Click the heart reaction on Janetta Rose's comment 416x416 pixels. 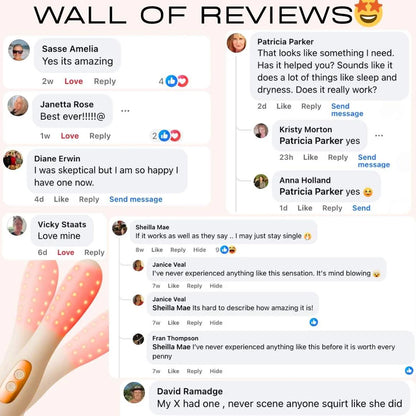175,136
